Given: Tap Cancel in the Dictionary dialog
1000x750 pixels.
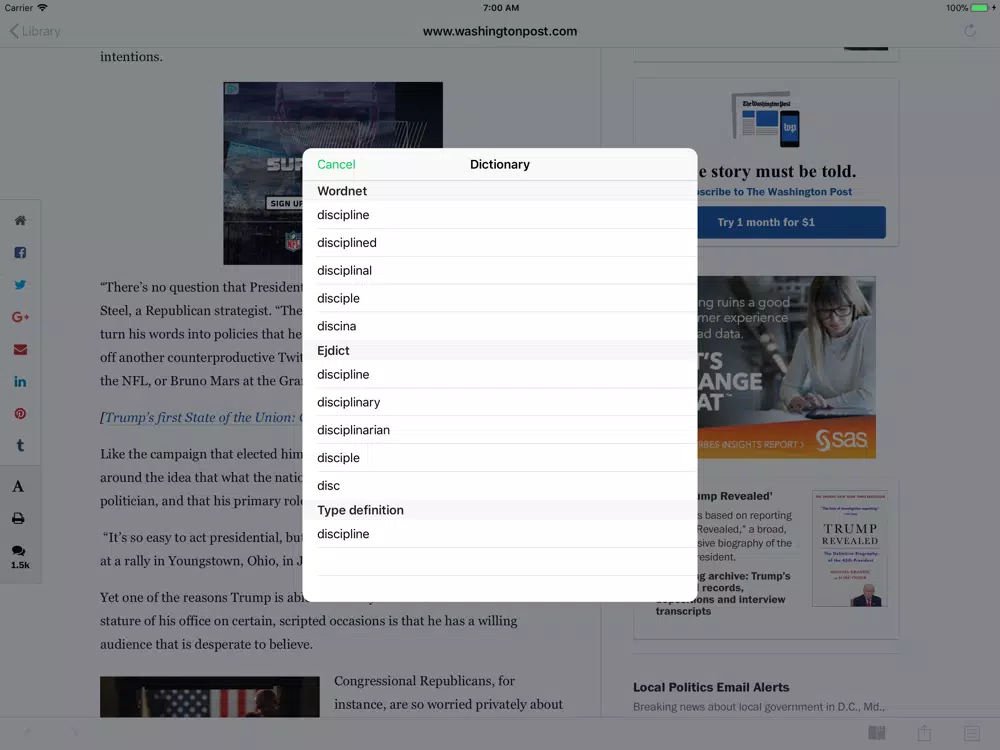Looking at the screenshot, I should coord(336,165).
